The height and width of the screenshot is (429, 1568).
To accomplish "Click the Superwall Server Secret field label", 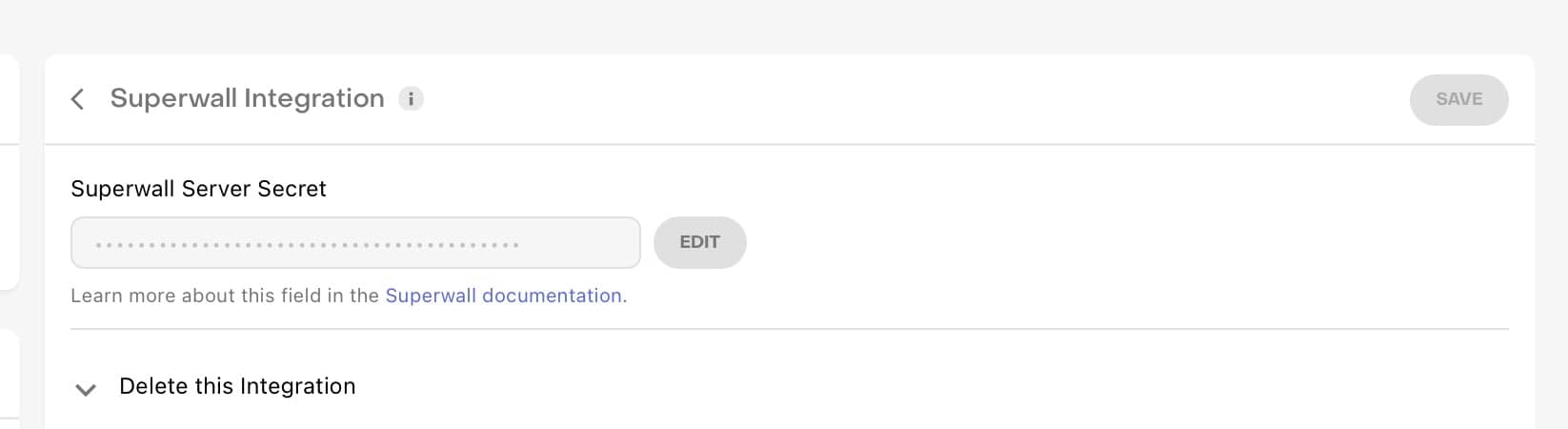I will click(198, 189).
